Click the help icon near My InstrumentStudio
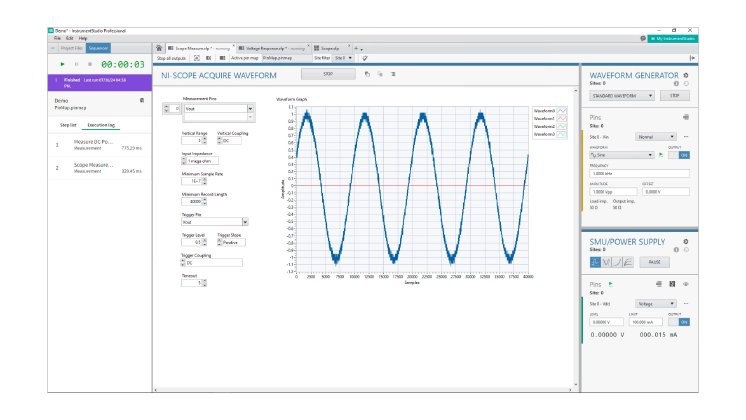The image size is (746, 420). pyautogui.click(x=643, y=39)
